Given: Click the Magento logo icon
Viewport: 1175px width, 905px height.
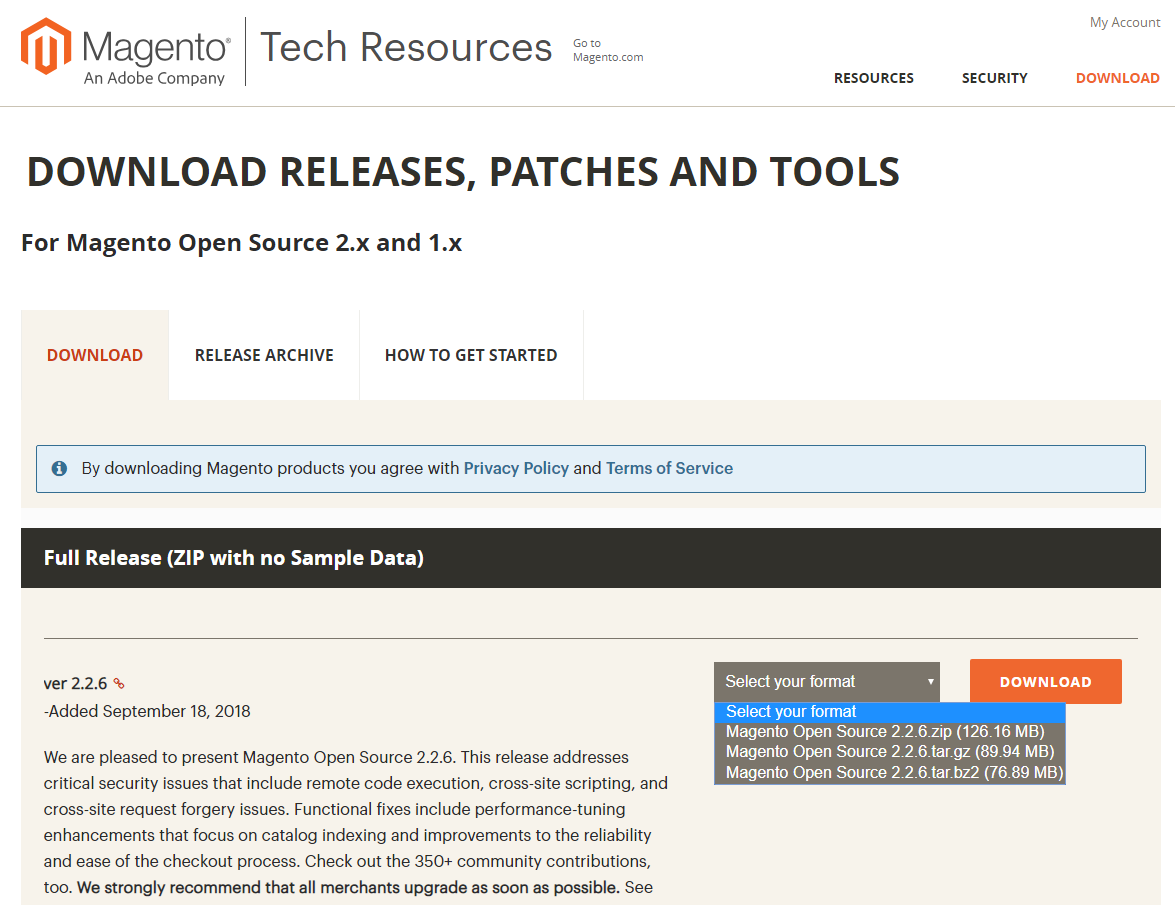Looking at the screenshot, I should 46,46.
